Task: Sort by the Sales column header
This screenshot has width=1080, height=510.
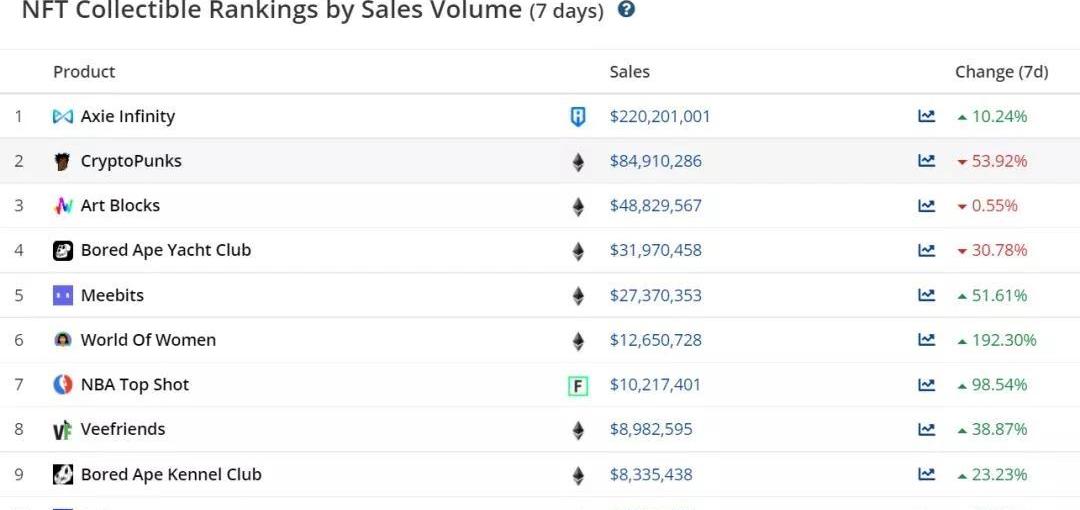Action: (x=629, y=72)
